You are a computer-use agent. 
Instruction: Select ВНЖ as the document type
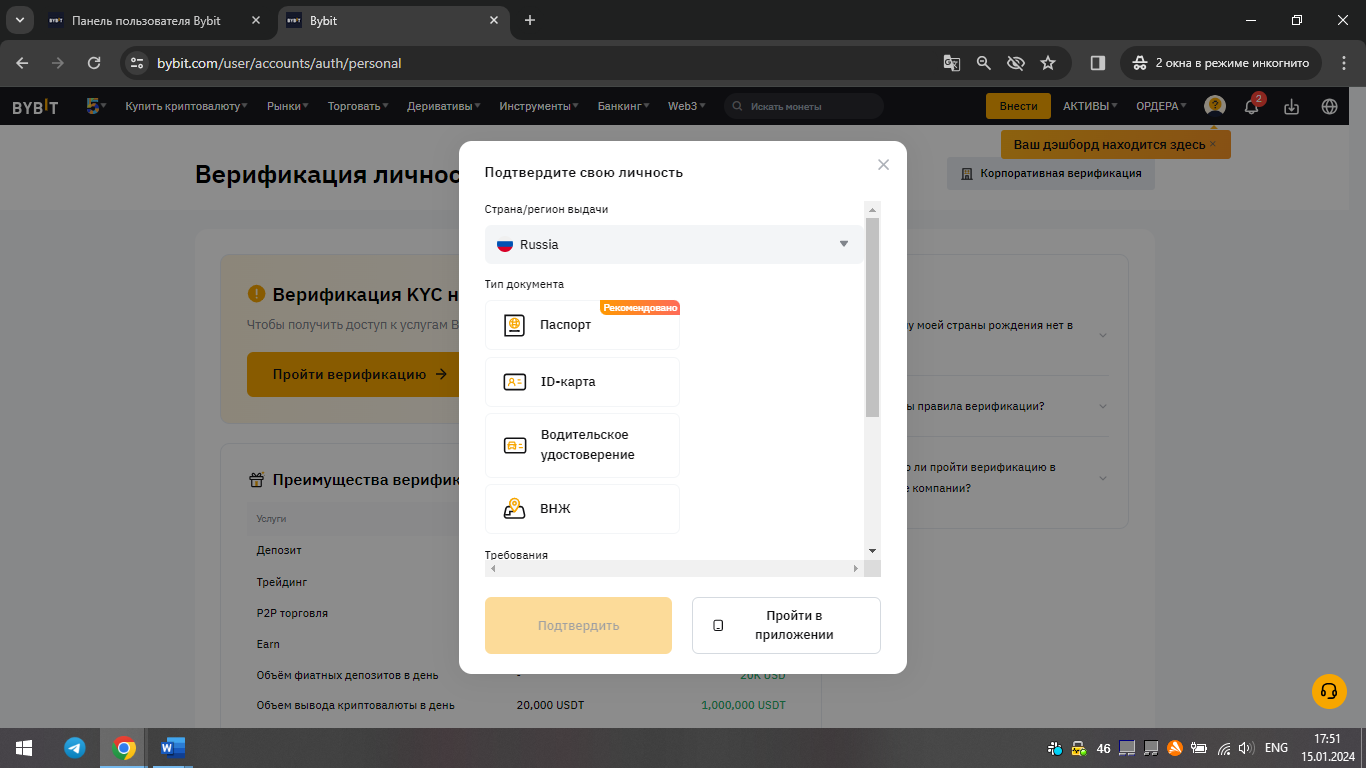582,509
